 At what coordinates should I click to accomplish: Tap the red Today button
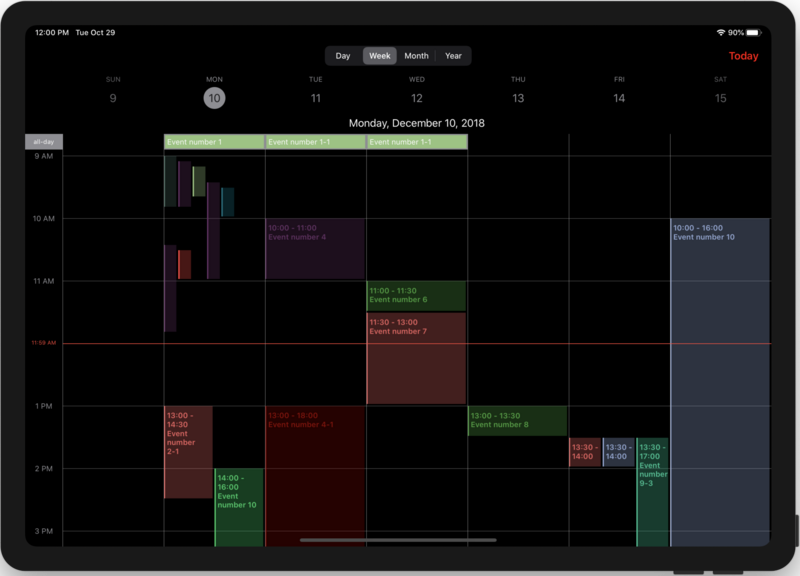[743, 56]
